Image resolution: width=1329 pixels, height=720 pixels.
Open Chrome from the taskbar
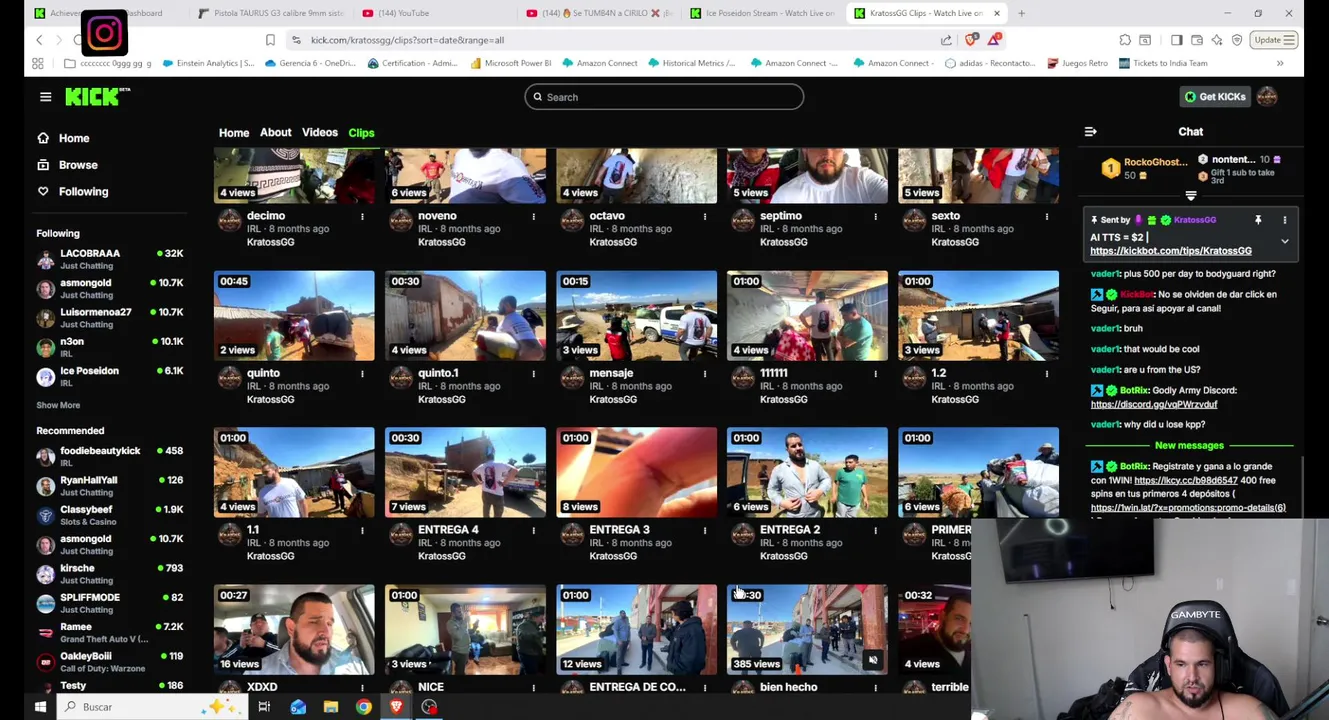[363, 707]
